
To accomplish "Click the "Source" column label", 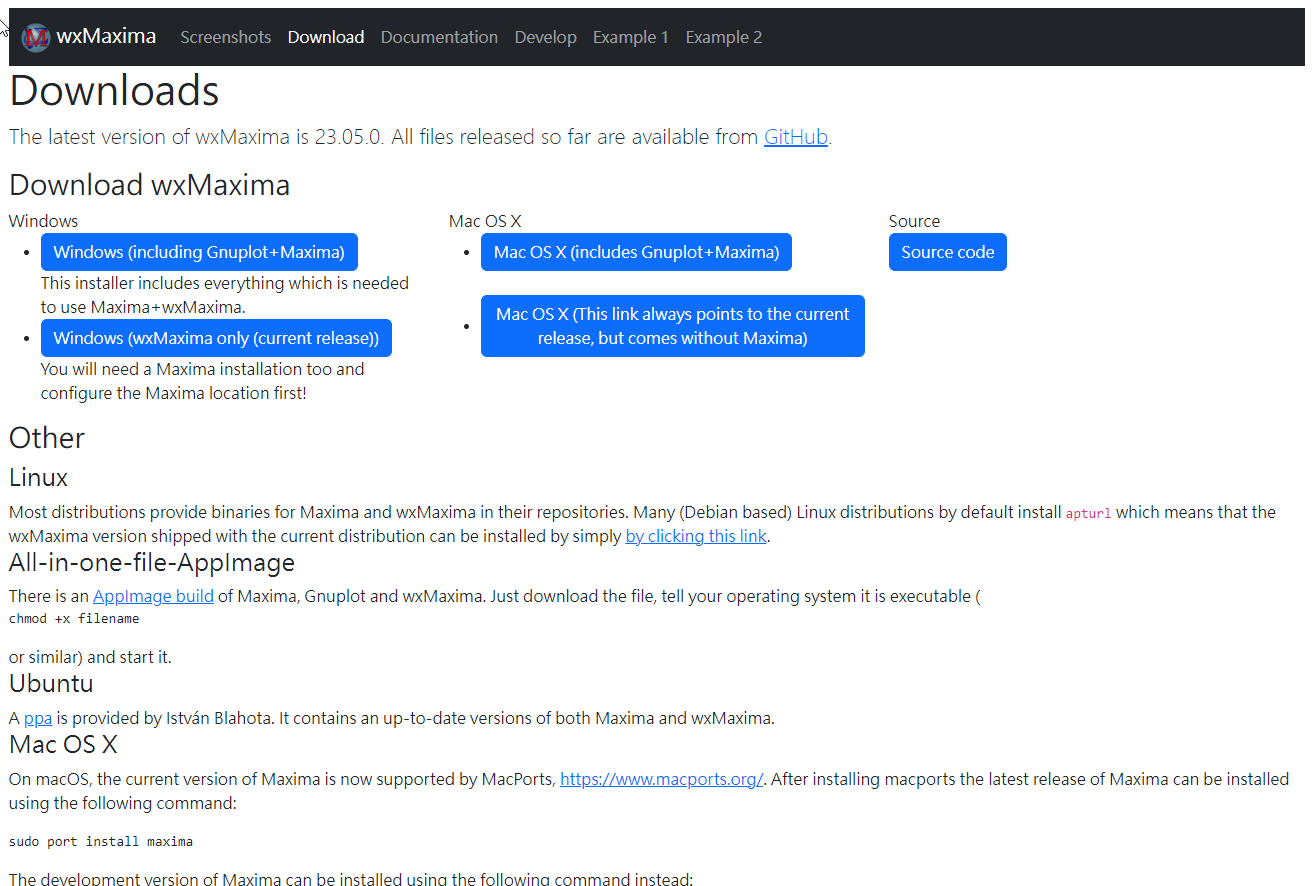I will 914,221.
